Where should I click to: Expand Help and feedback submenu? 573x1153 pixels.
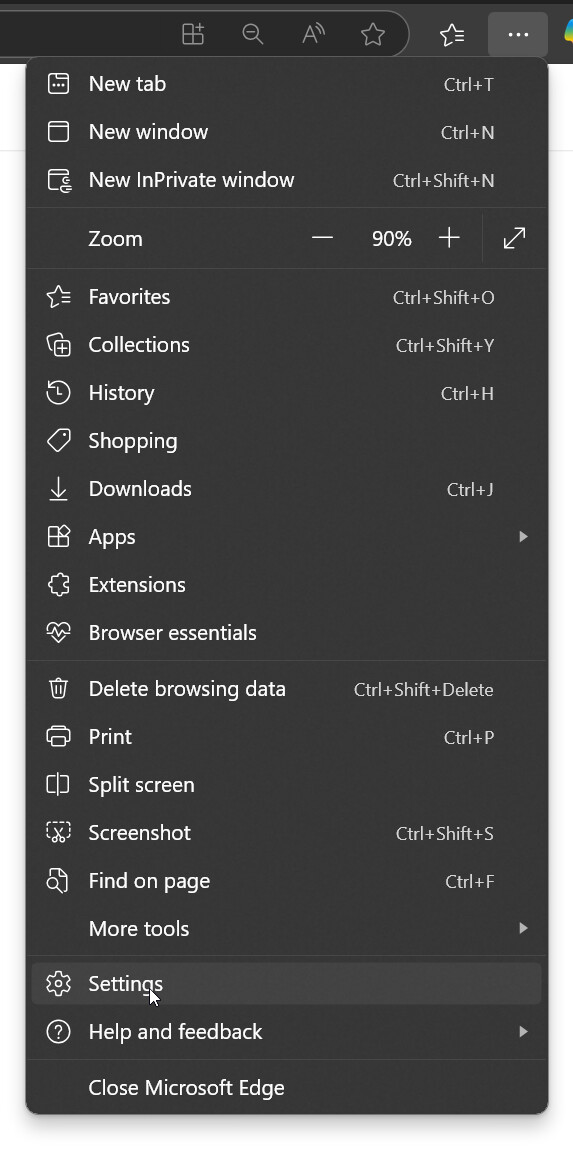pyautogui.click(x=287, y=1032)
